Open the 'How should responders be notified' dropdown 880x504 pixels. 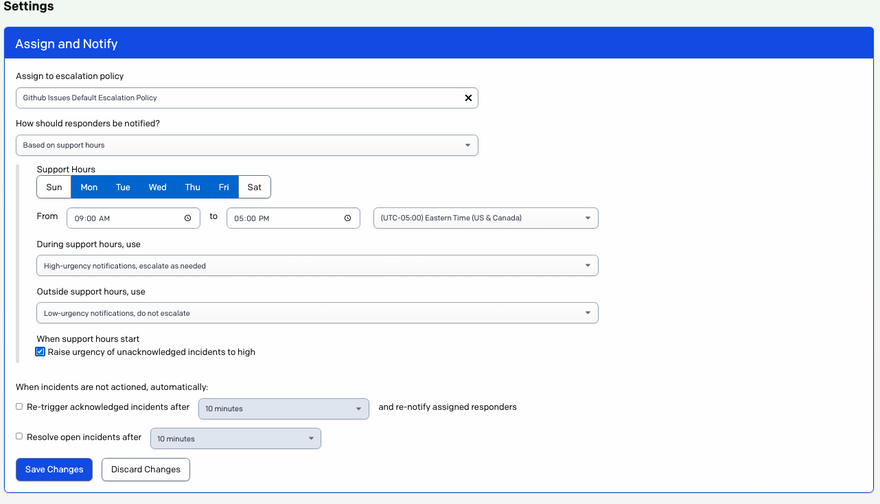pyautogui.click(x=247, y=145)
